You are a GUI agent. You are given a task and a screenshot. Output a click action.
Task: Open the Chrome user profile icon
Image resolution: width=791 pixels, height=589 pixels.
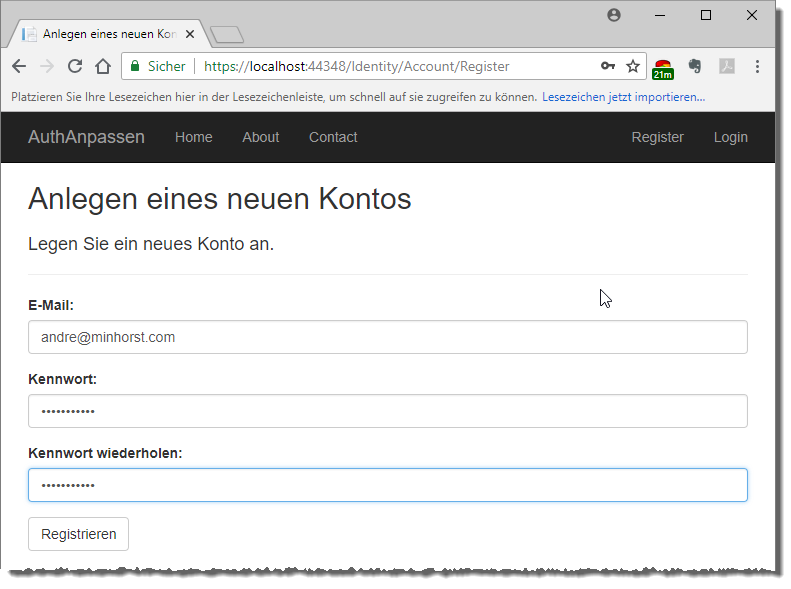click(x=614, y=15)
